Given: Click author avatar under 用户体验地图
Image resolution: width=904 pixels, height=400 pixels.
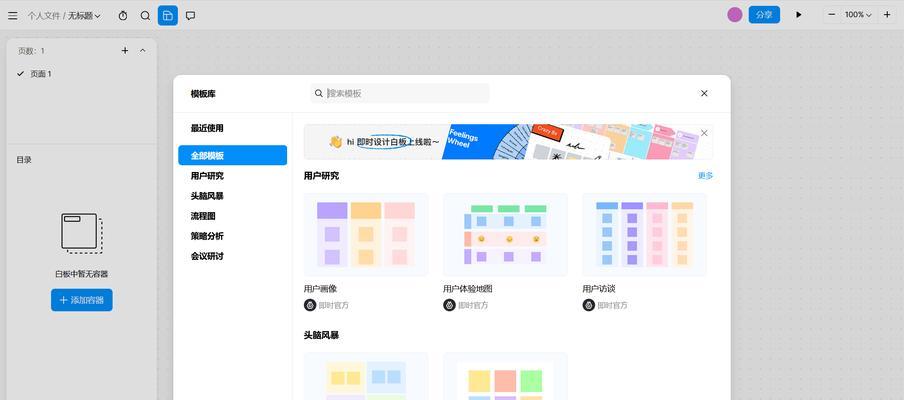Looking at the screenshot, I should [x=449, y=305].
